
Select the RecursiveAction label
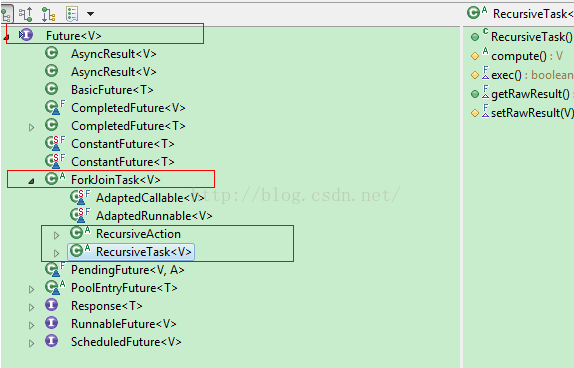pyautogui.click(x=138, y=234)
